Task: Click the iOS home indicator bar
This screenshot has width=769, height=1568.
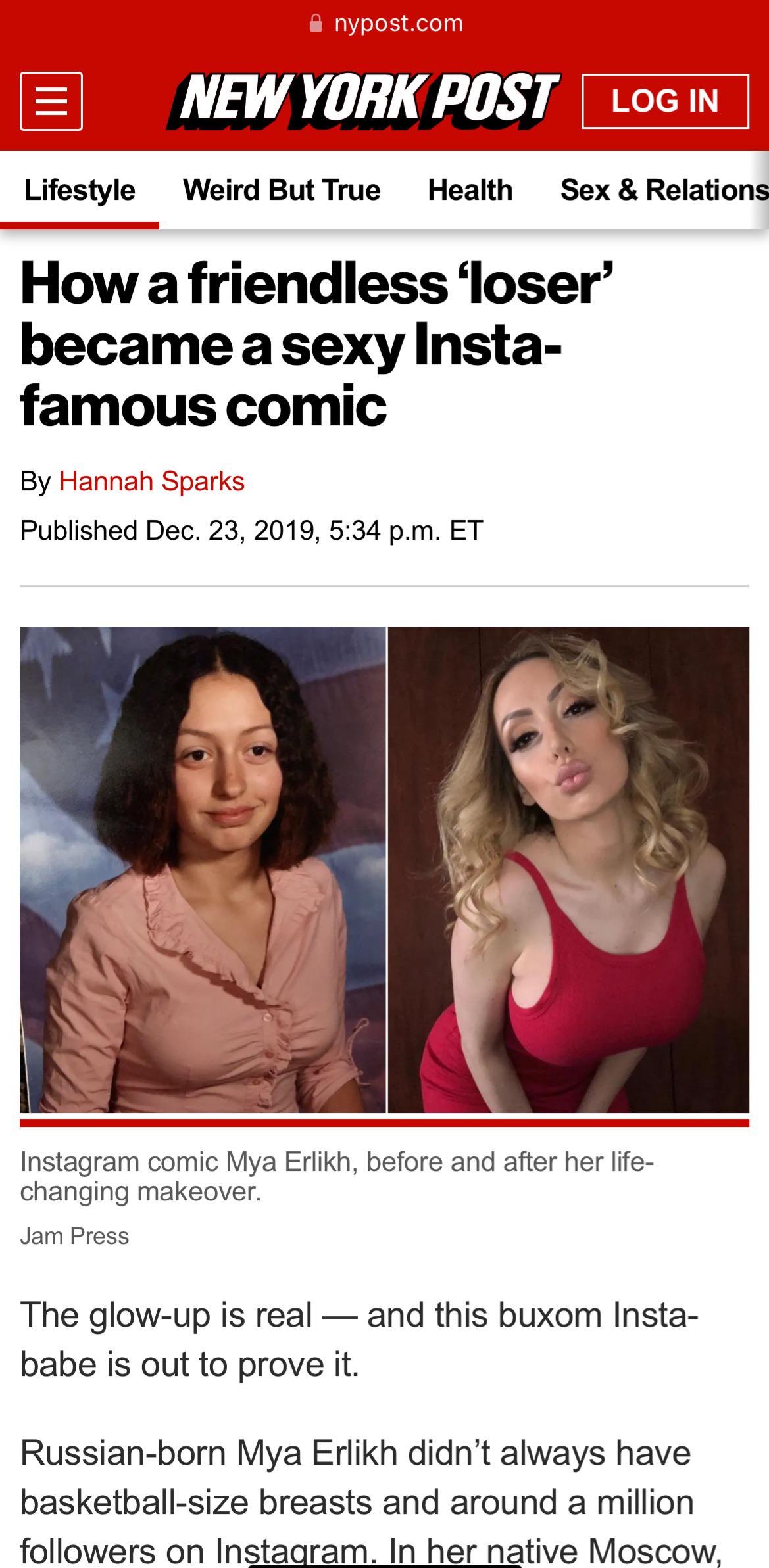Action: point(385,1565)
